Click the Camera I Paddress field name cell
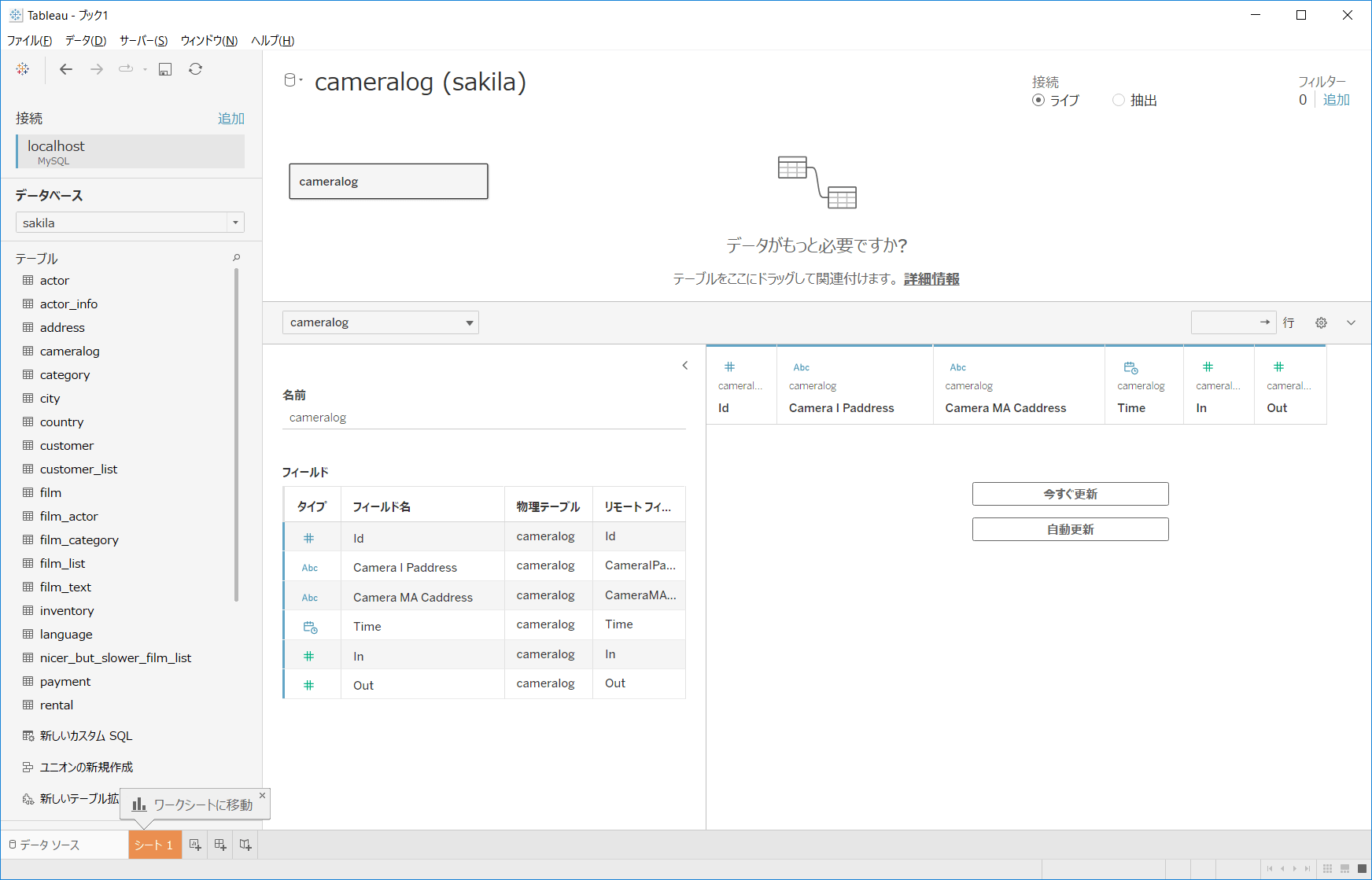Viewport: 1372px width, 880px height. (x=422, y=568)
